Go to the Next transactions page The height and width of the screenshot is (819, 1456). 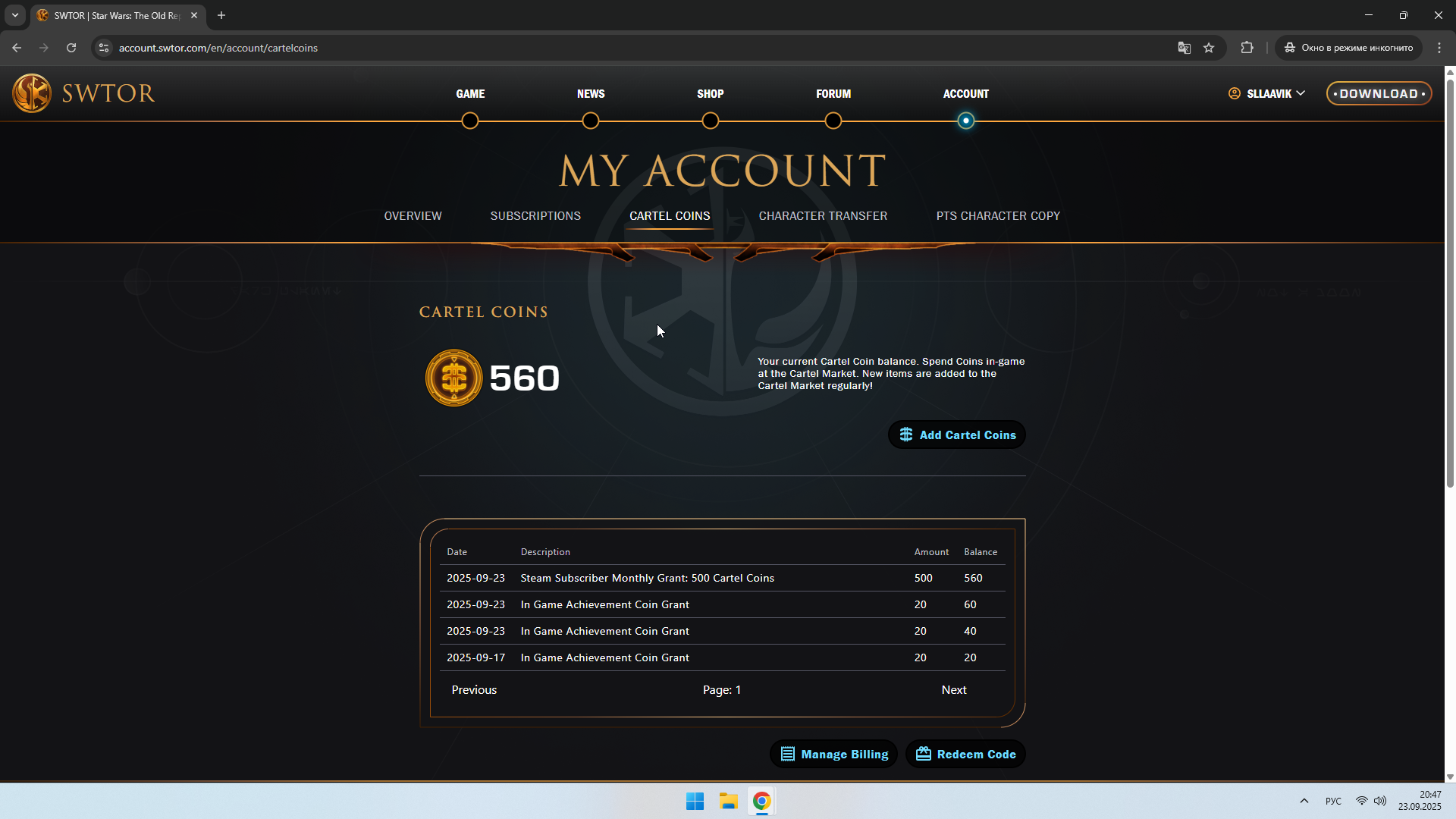coord(954,690)
